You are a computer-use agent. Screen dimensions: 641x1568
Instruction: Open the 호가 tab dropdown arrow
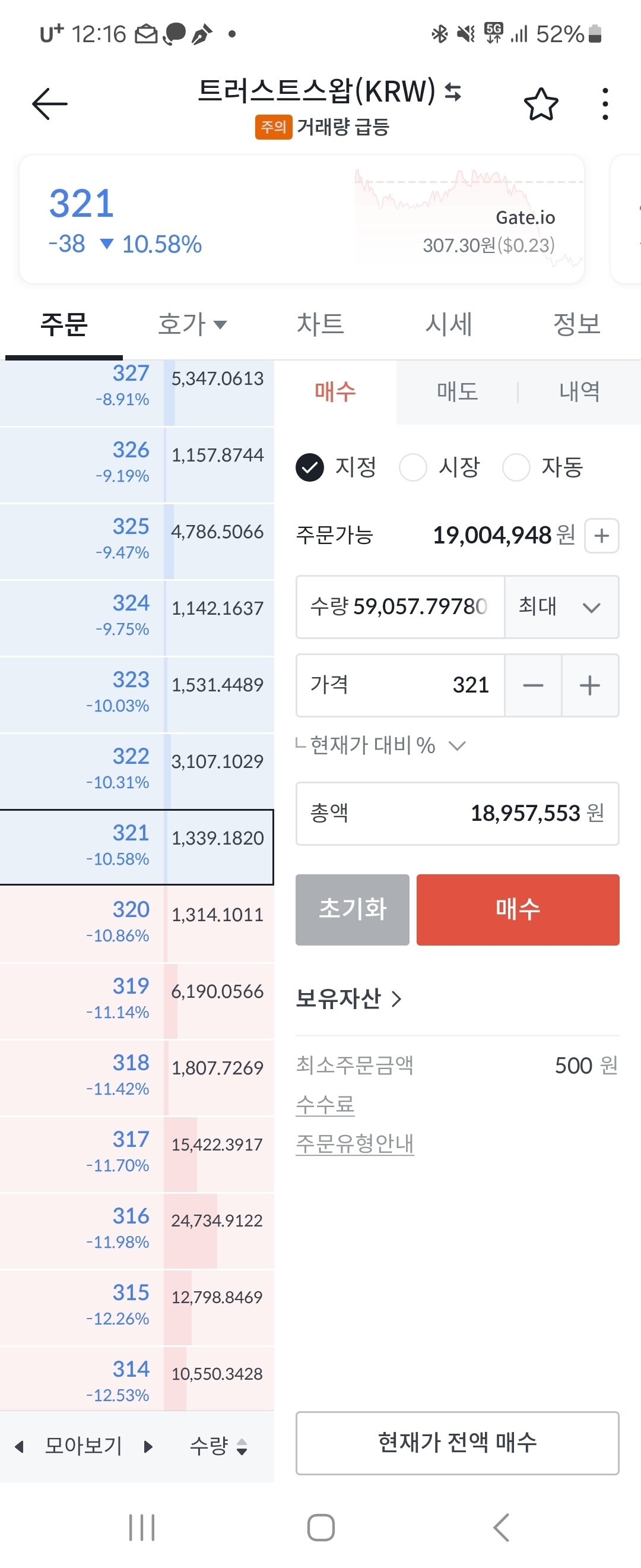pos(220,325)
